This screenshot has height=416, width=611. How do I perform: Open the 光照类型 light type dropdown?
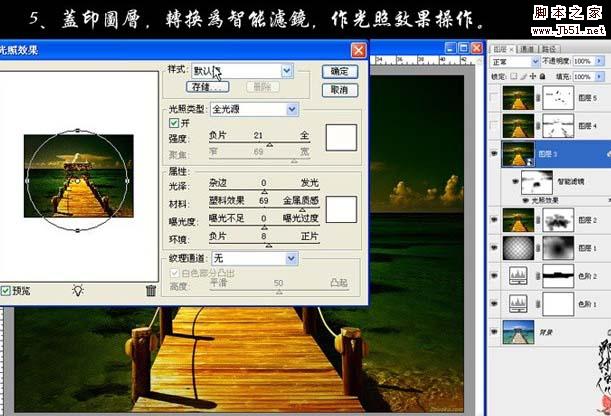coord(292,109)
